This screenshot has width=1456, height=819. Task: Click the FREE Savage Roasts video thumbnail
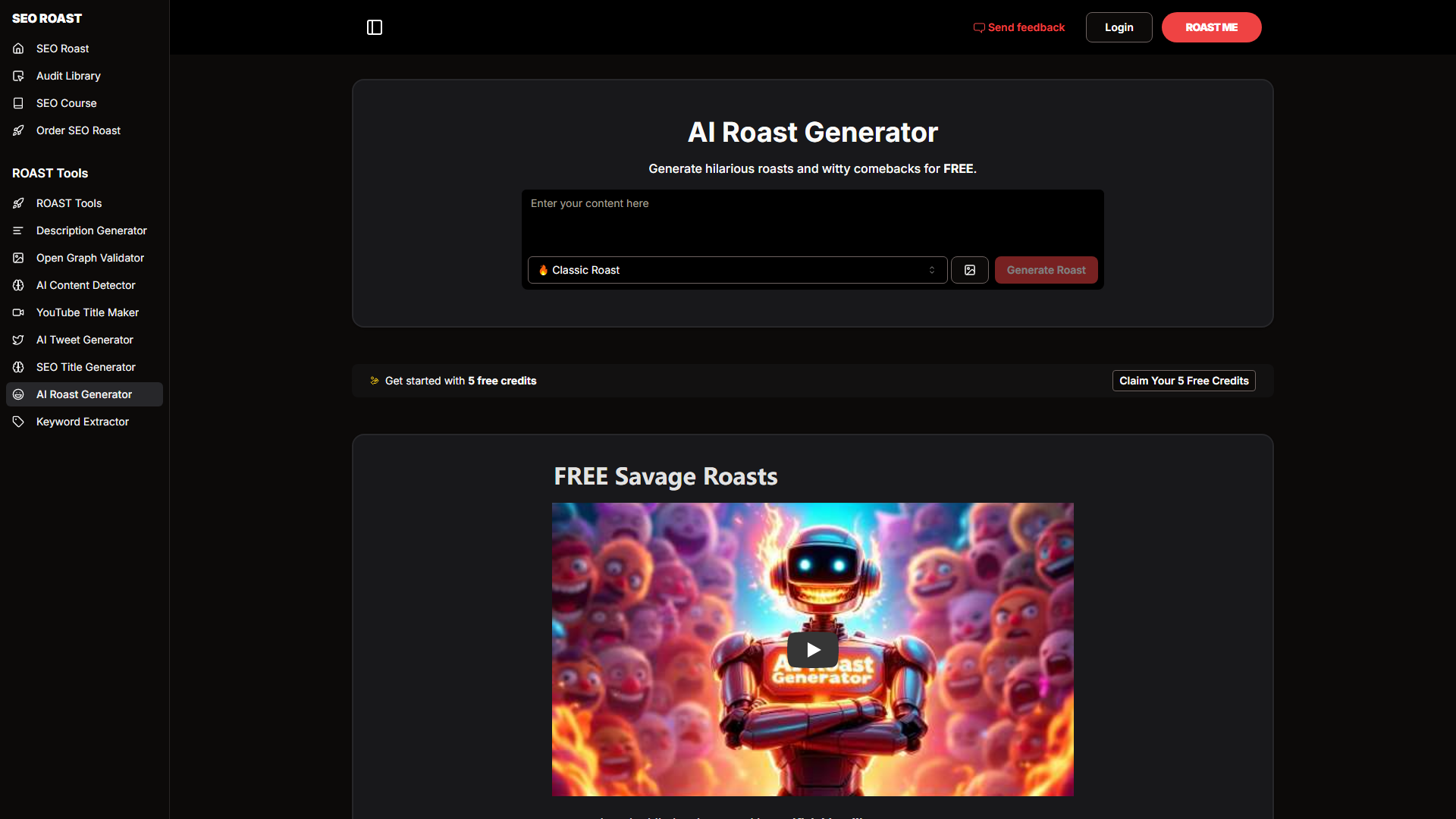813,649
